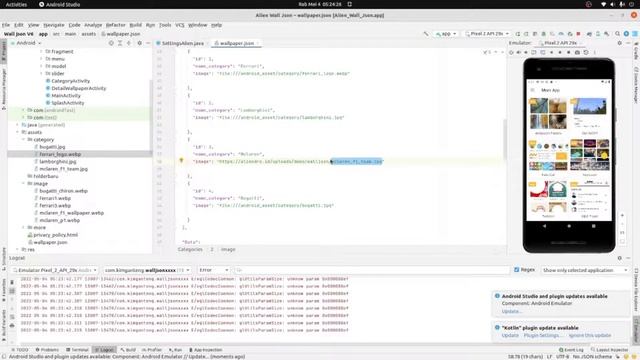Open the Project vertical side tab
This screenshot has width=640, height=360.
(x=4, y=52)
